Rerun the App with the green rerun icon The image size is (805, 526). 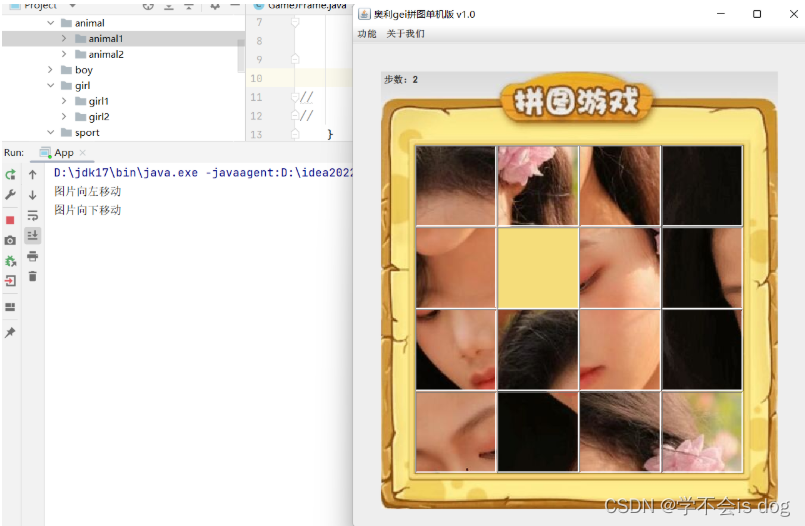pyautogui.click(x=10, y=175)
